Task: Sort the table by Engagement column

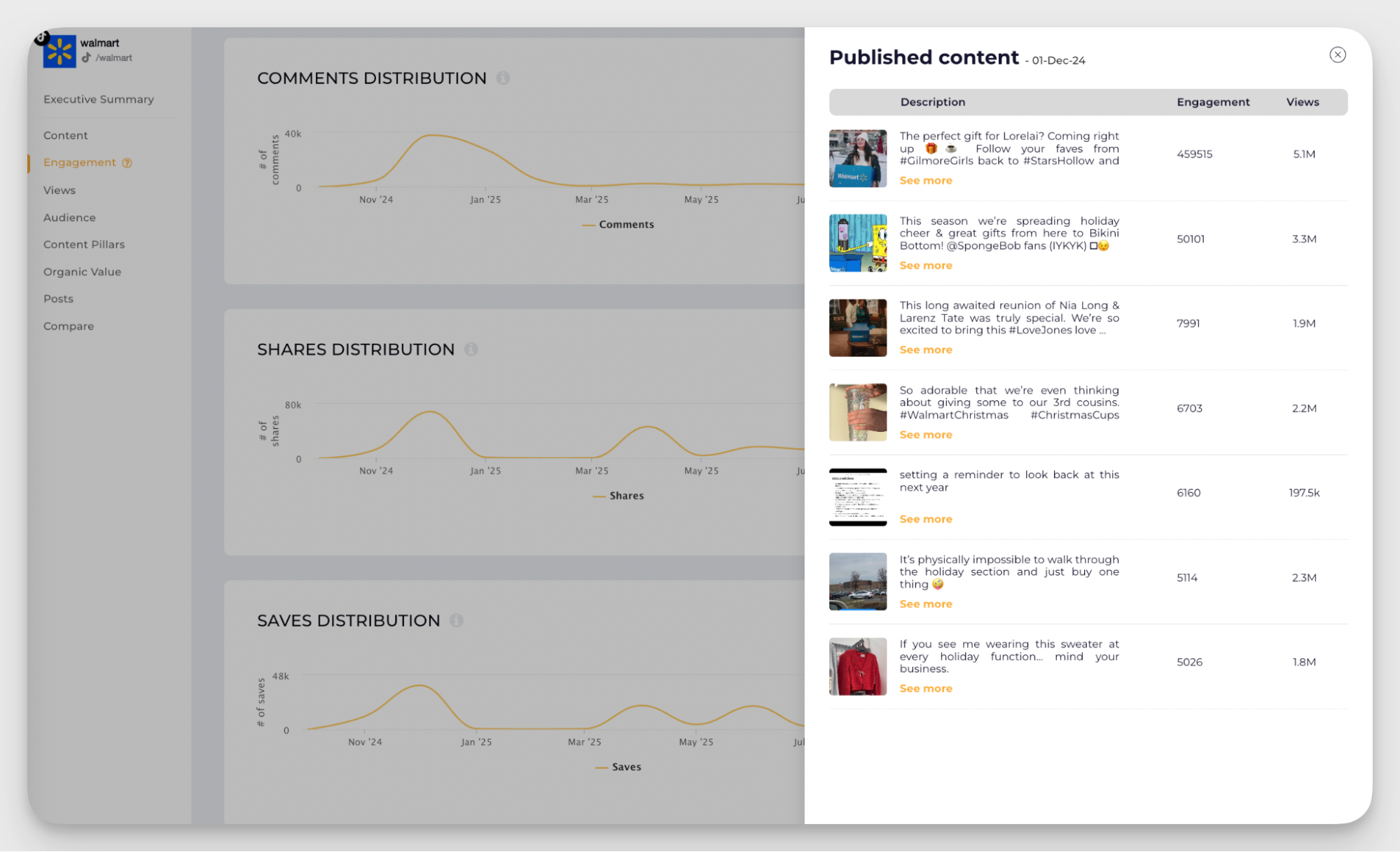Action: 1213,102
